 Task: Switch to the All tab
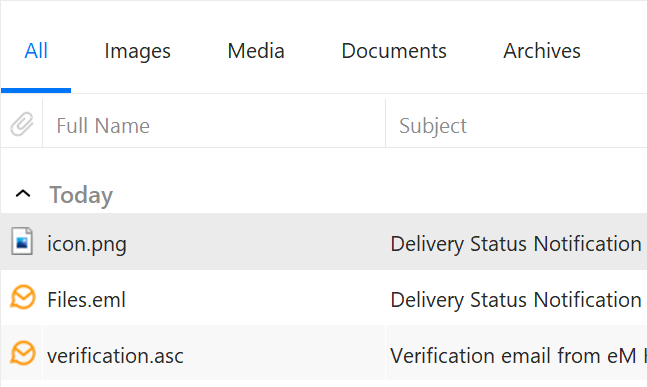point(36,51)
